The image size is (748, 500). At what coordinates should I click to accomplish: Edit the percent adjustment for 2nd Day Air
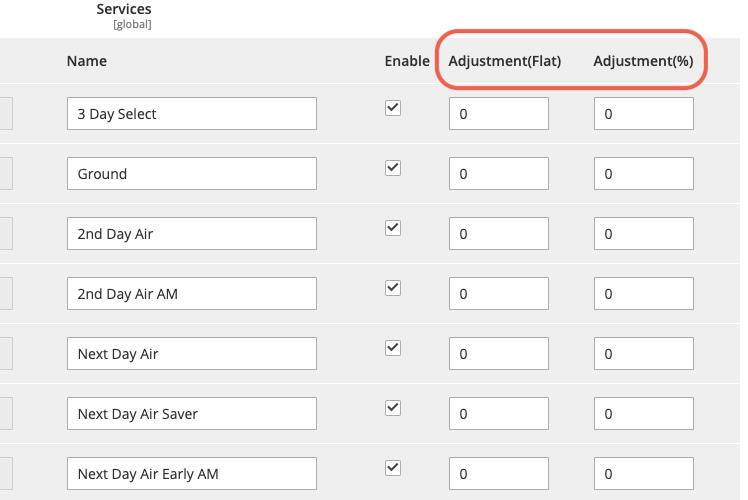[x=643, y=234]
